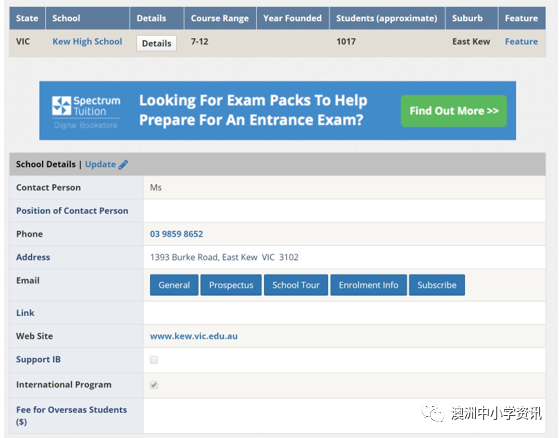Sort by Students (approximate) column header
Viewport: 559px width, 438px height.
coord(387,18)
